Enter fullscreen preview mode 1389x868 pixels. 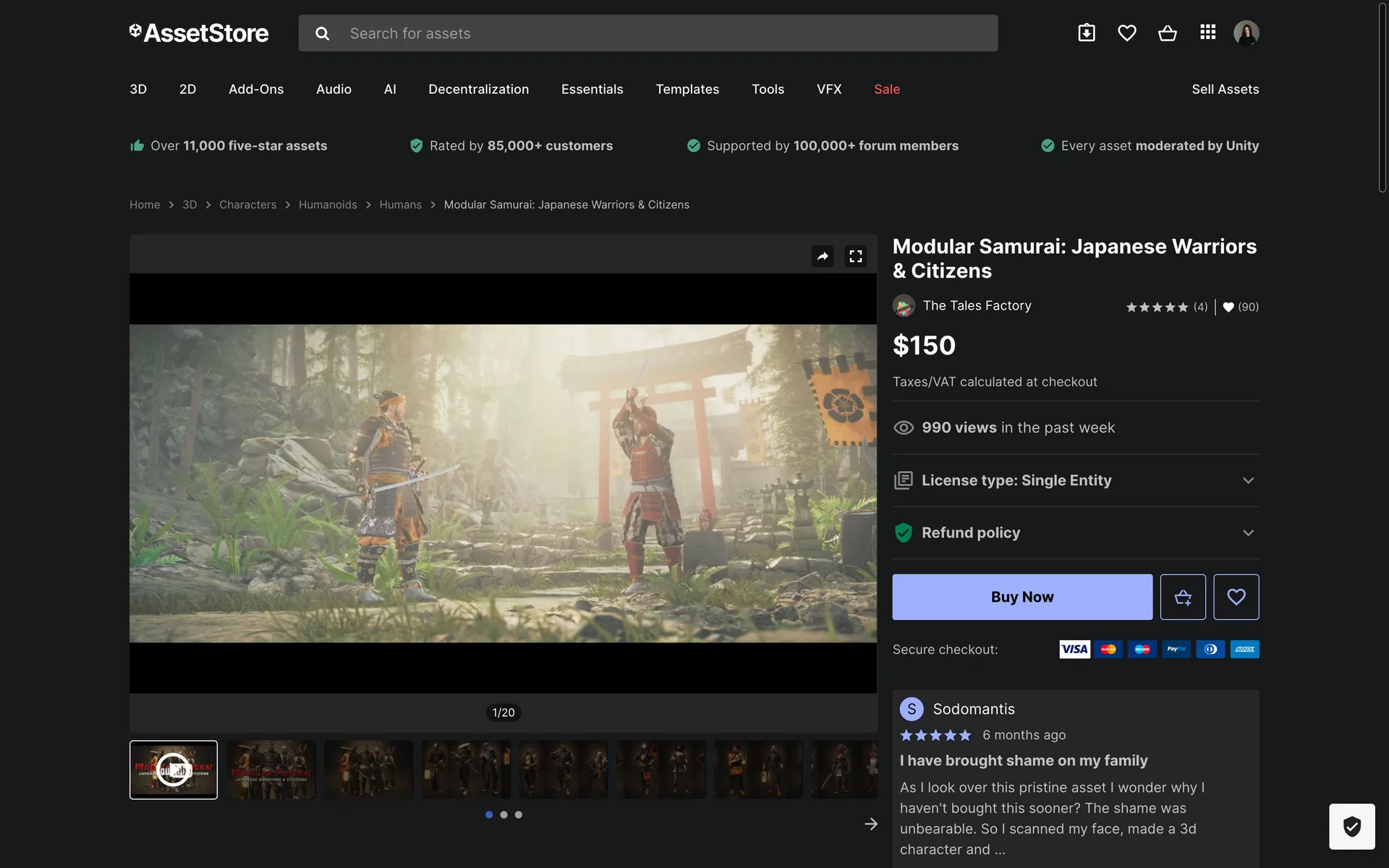click(x=856, y=256)
